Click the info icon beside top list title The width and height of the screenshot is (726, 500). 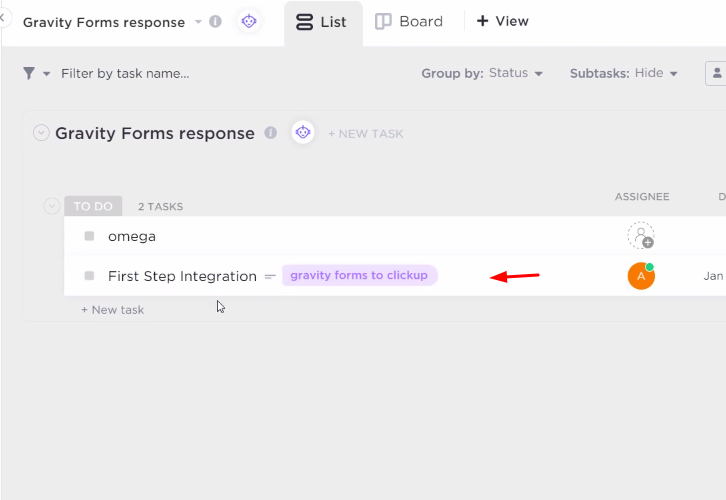(x=215, y=21)
